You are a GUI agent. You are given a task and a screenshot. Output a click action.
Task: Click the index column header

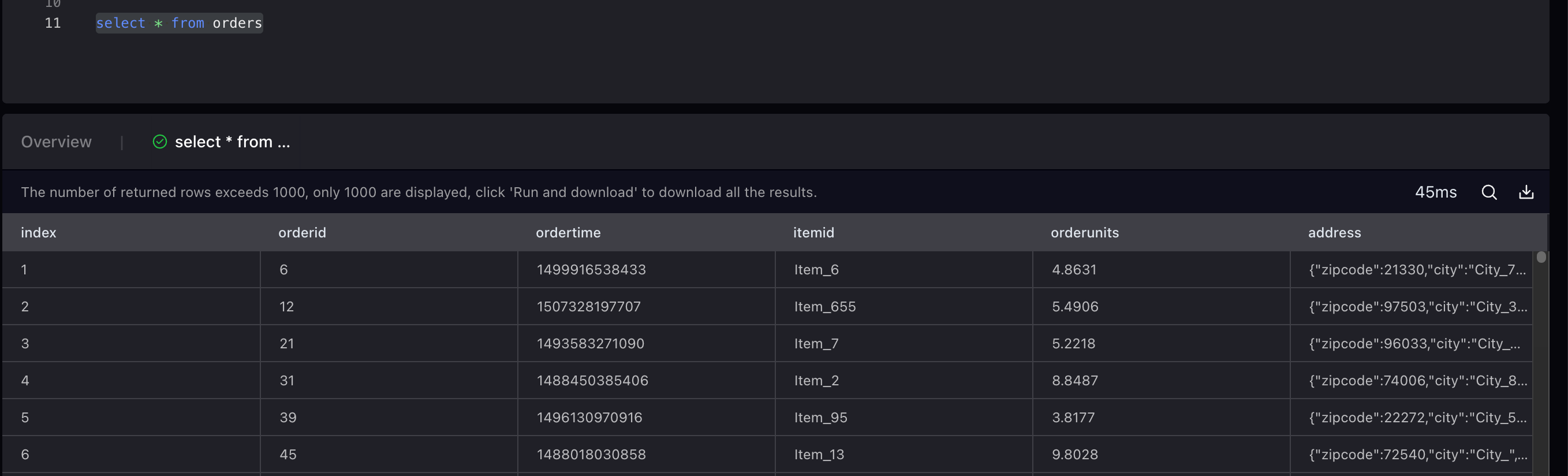pos(38,233)
